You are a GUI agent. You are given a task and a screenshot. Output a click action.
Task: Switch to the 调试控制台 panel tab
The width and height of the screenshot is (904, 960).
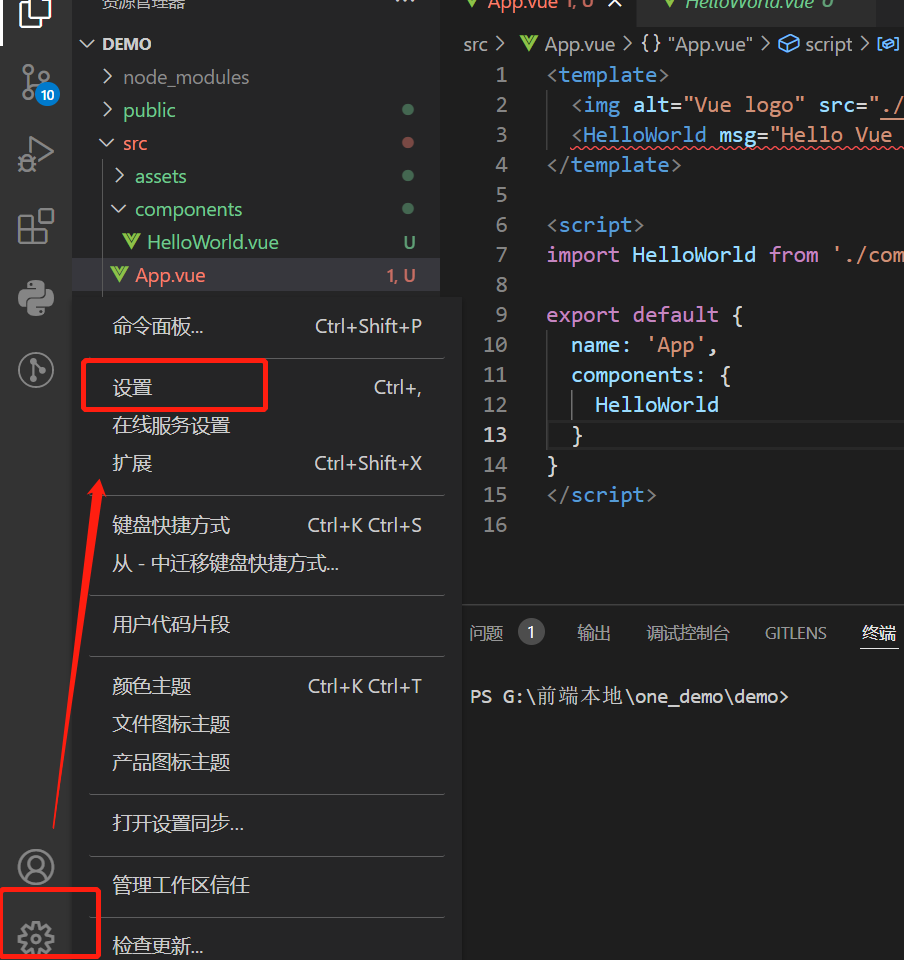(x=687, y=632)
